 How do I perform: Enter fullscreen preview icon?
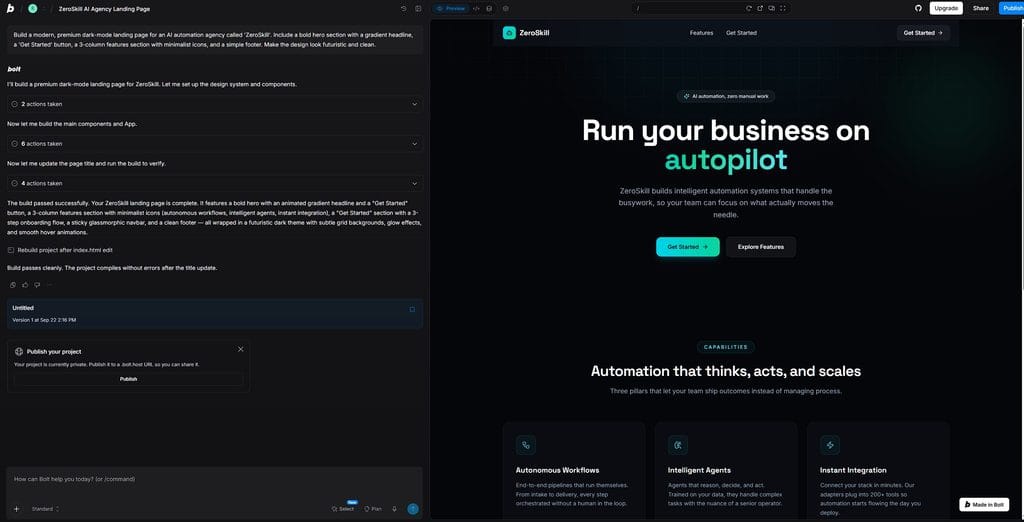click(x=783, y=8)
